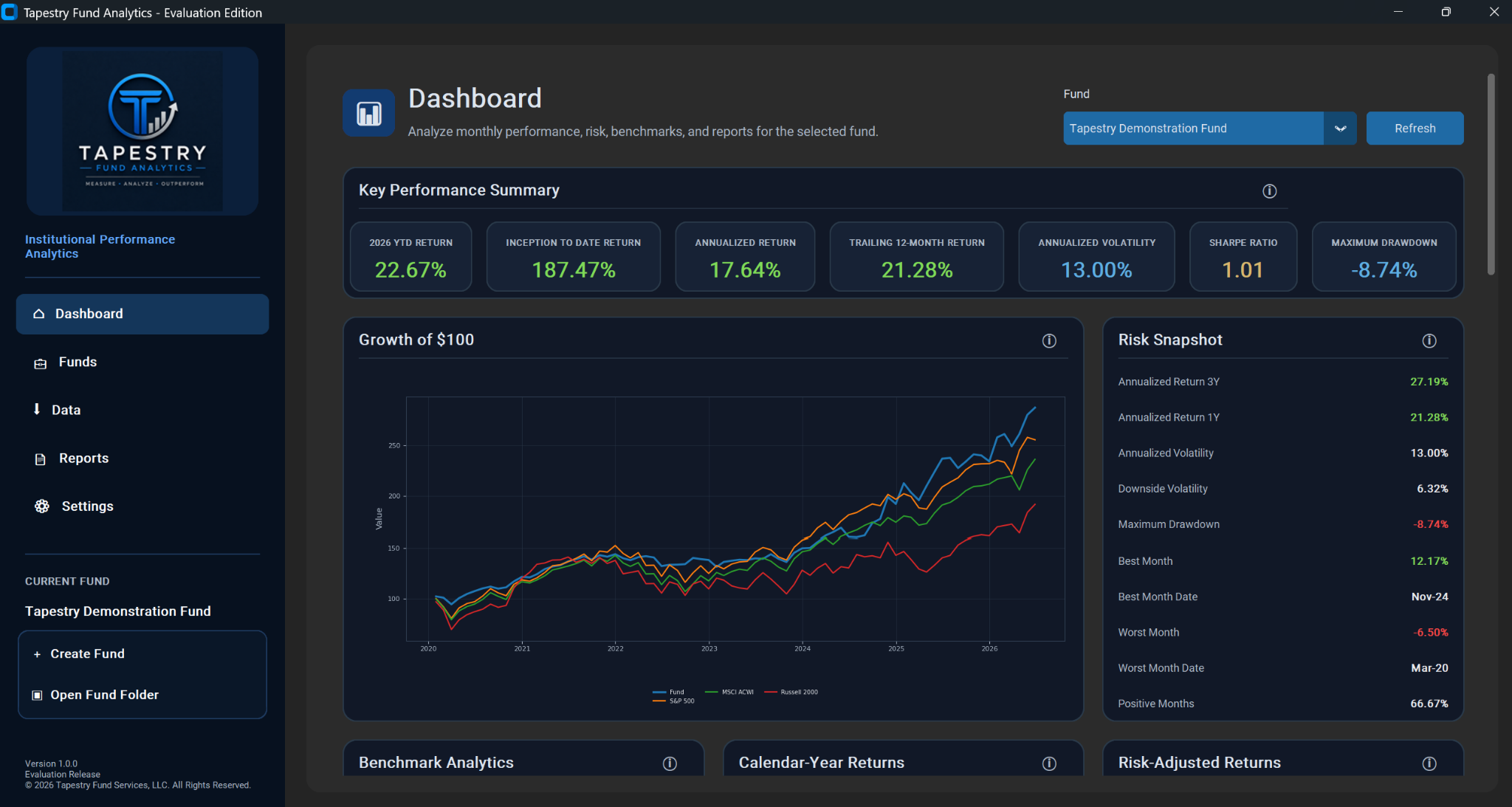Click the 2026 YTD Return card
Image resolution: width=1512 pixels, height=807 pixels.
(x=410, y=256)
